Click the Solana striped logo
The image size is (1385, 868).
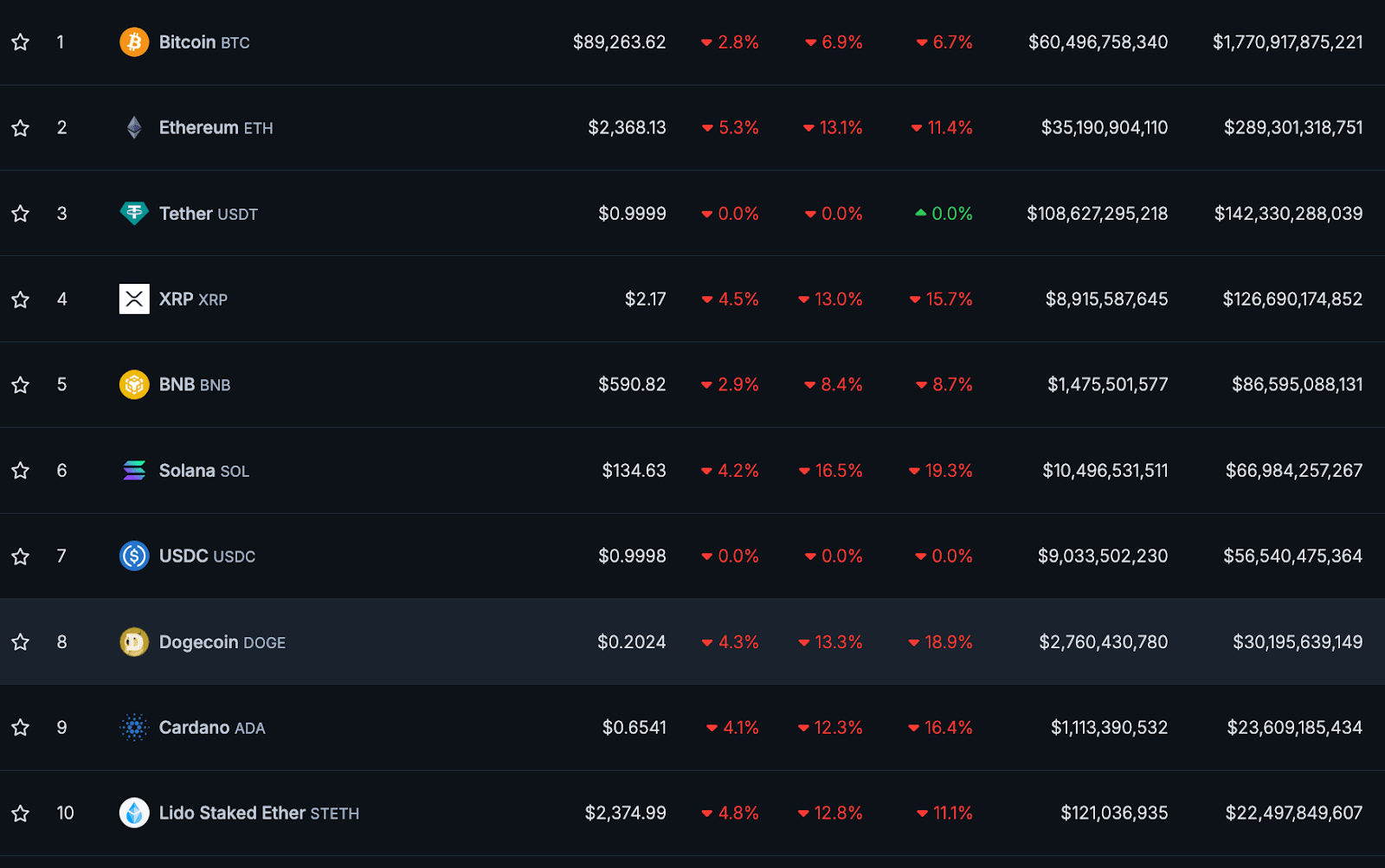pos(134,471)
